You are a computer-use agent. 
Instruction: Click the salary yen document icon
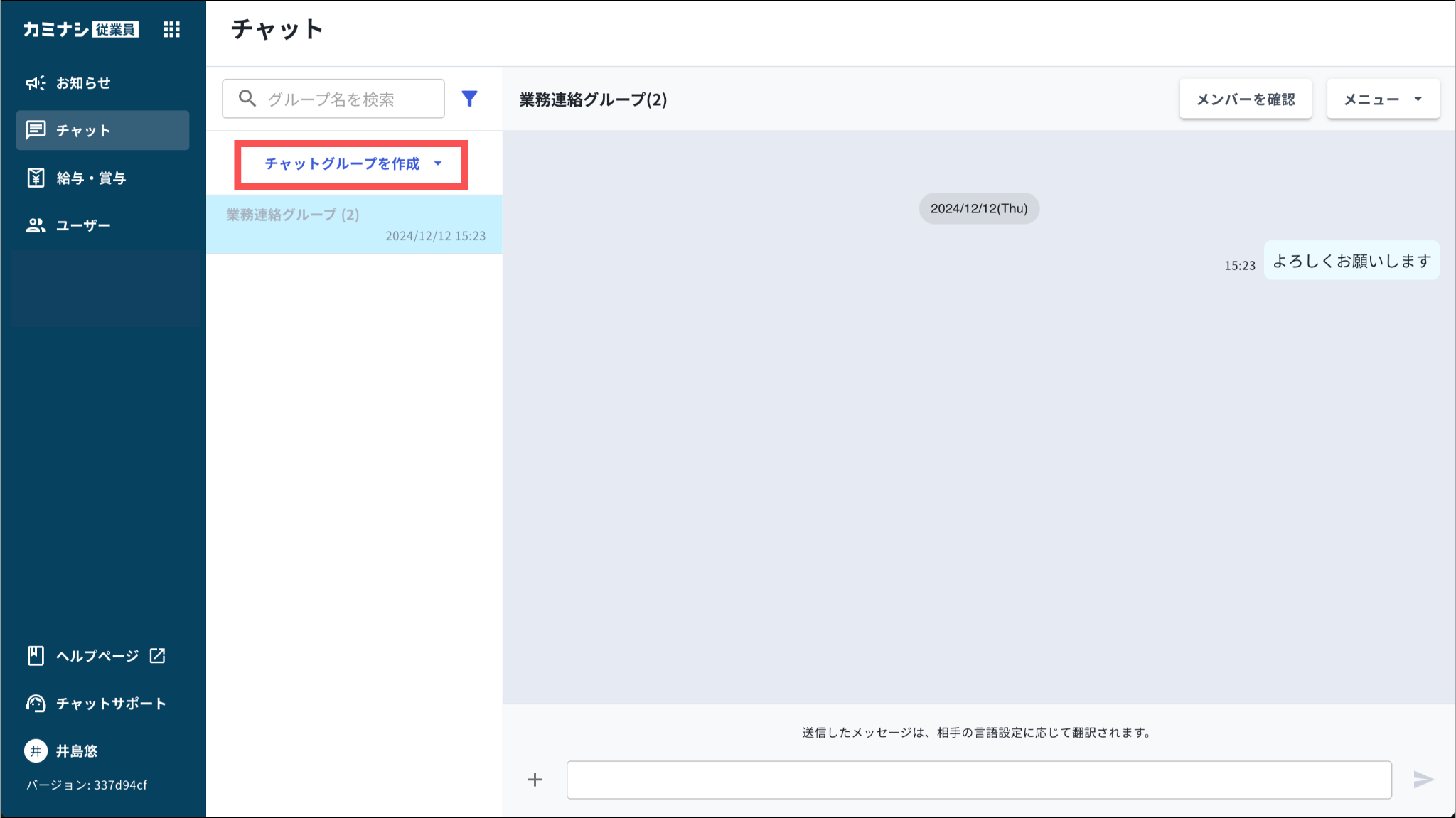[36, 178]
